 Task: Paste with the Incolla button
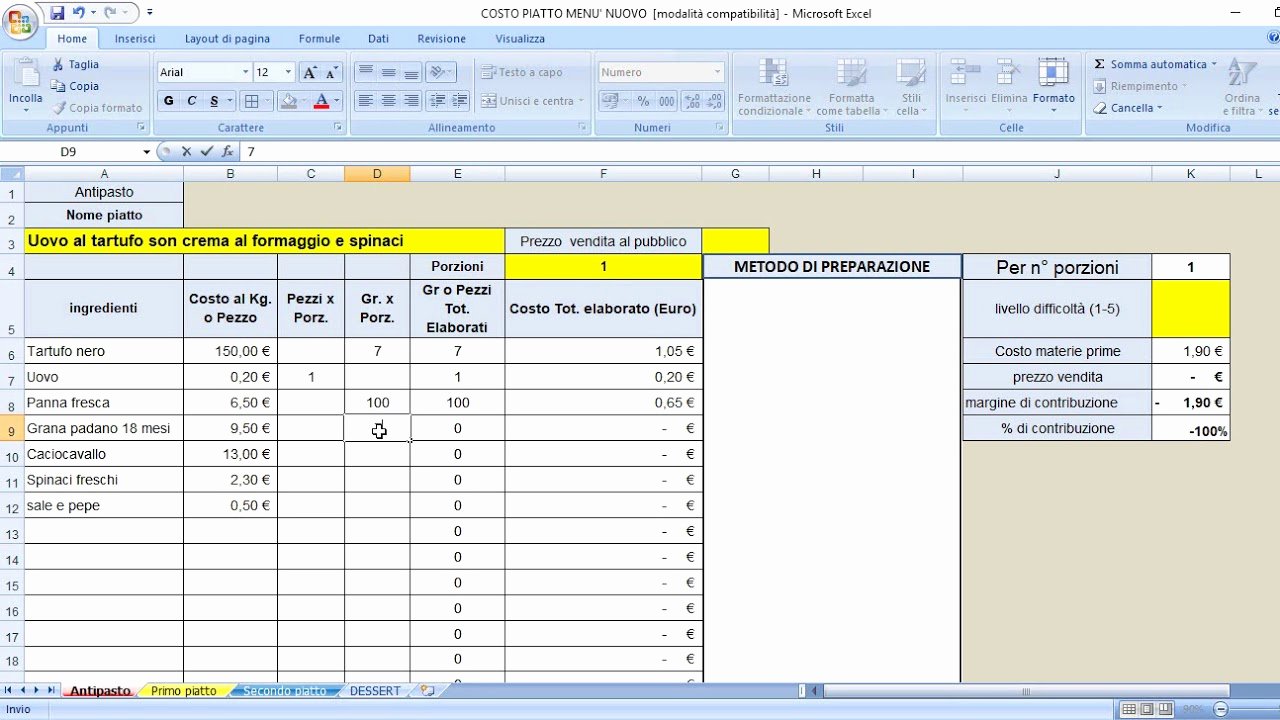tap(25, 82)
